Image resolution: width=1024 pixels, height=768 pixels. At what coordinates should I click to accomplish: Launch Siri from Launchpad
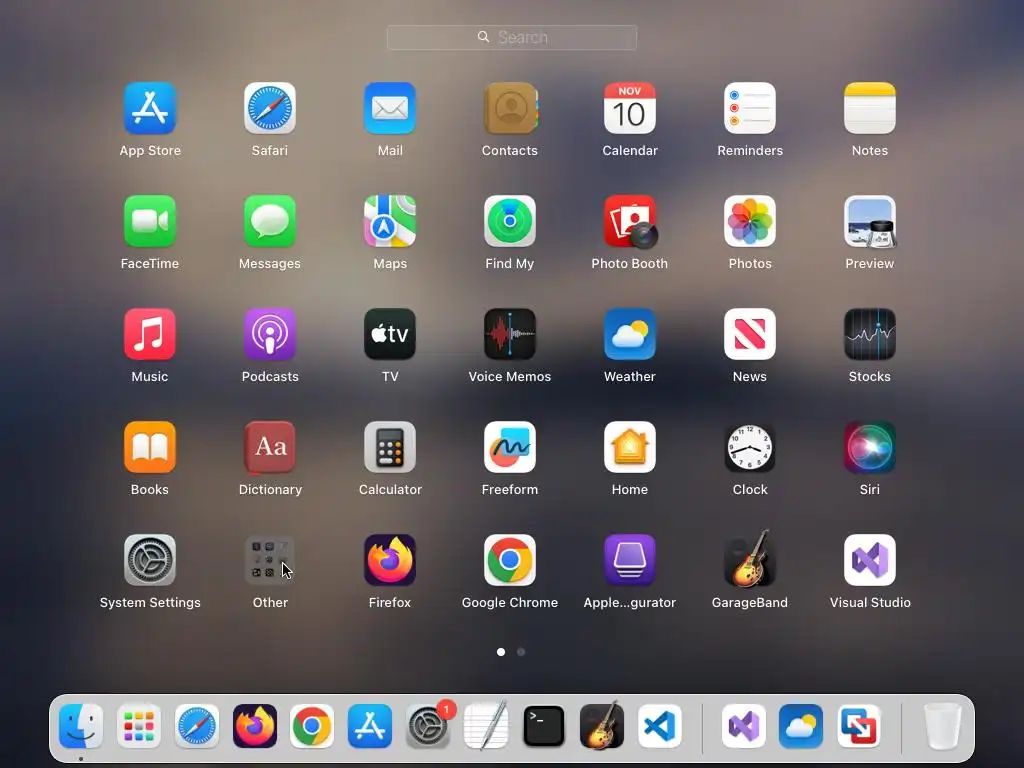point(870,447)
